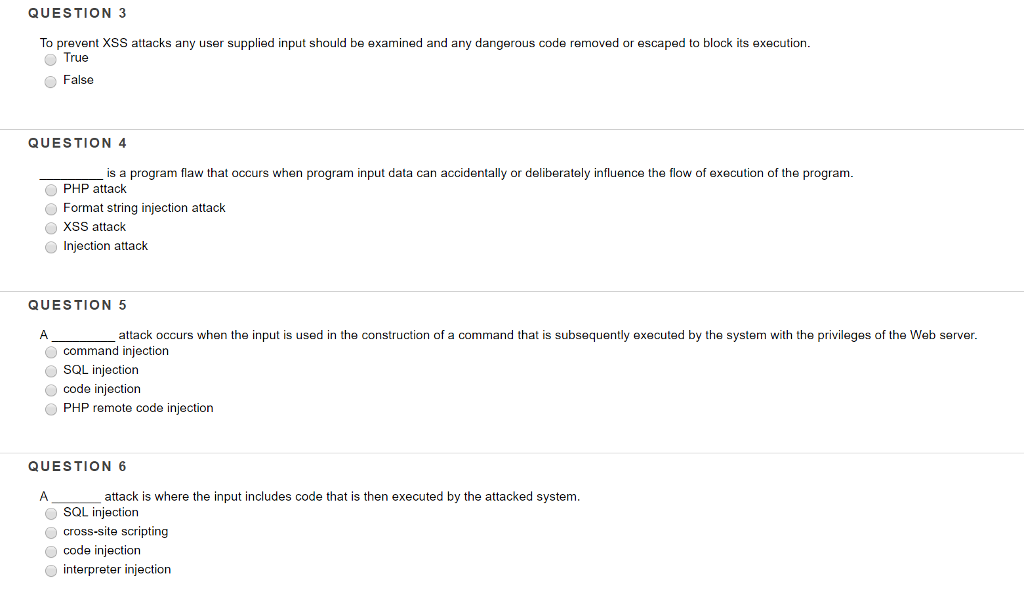The width and height of the screenshot is (1024, 601).
Task: Choose PHP attack in Question 4
Action: 50,189
